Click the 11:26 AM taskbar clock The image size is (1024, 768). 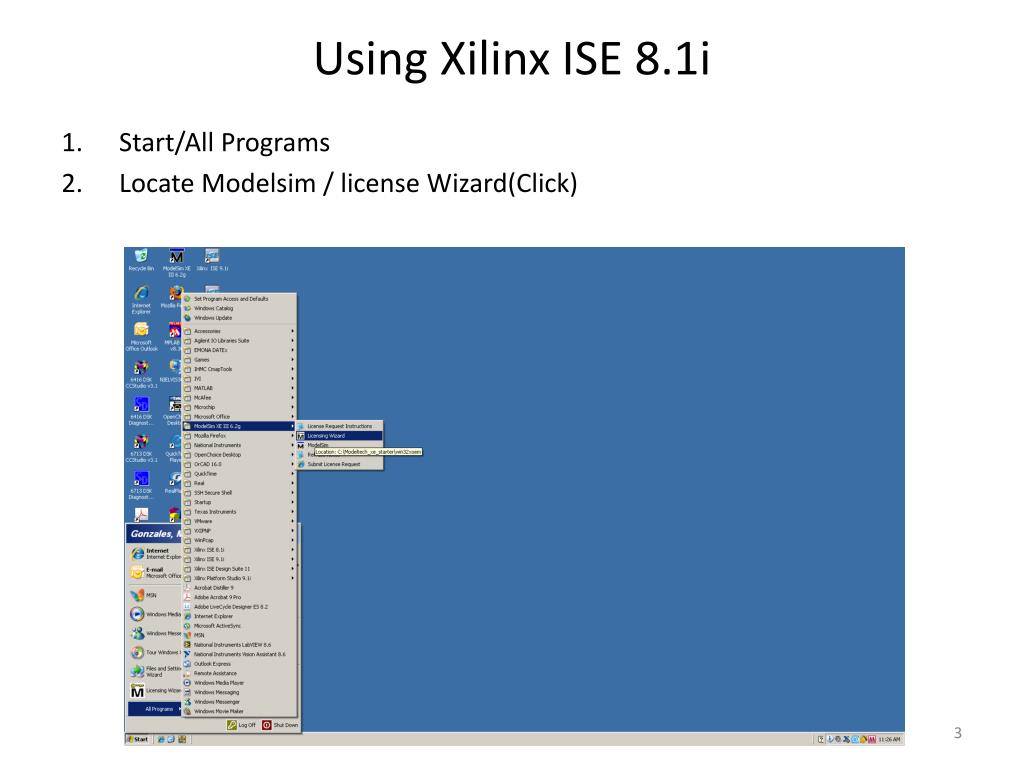889,739
